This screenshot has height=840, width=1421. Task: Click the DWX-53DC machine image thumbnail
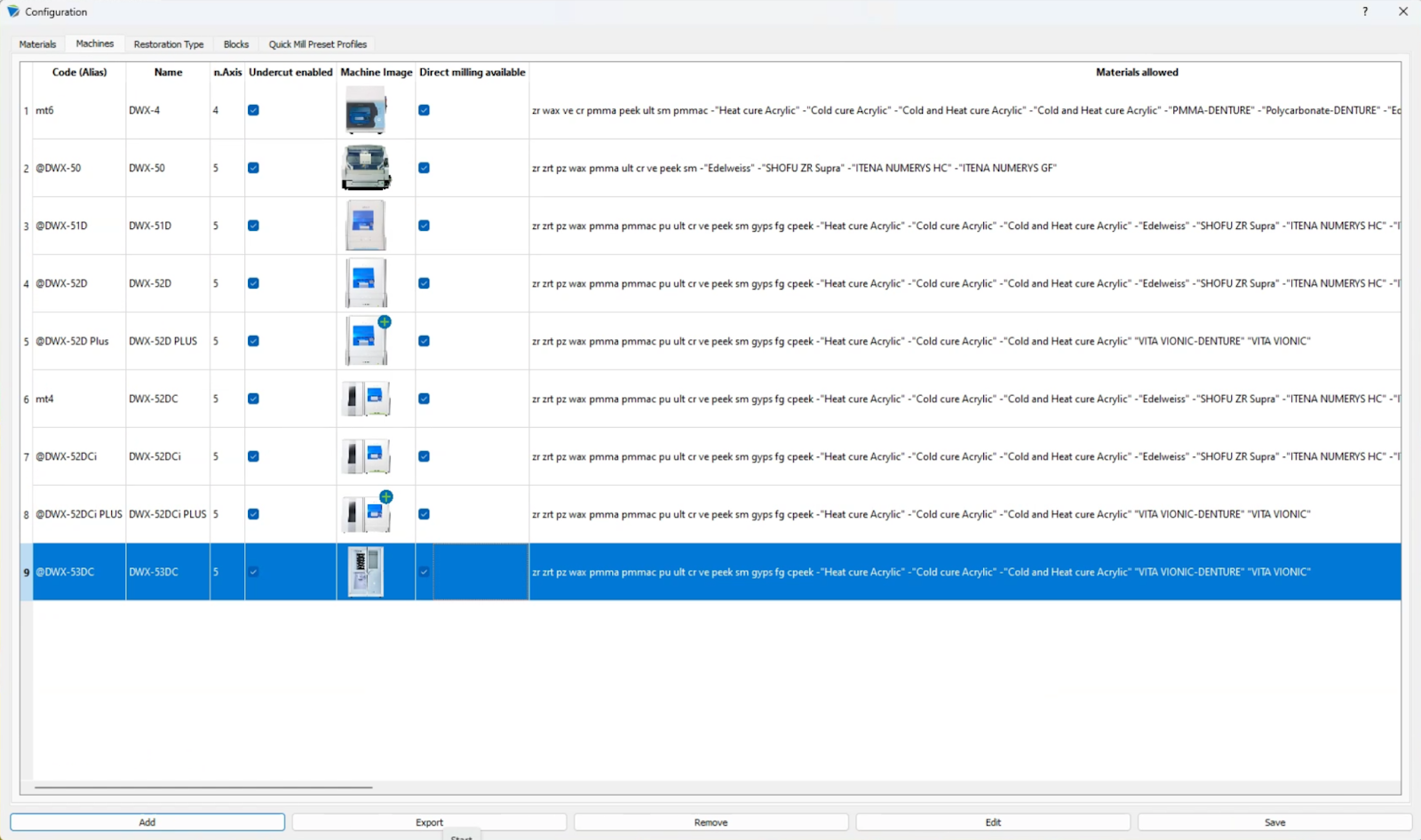(365, 572)
